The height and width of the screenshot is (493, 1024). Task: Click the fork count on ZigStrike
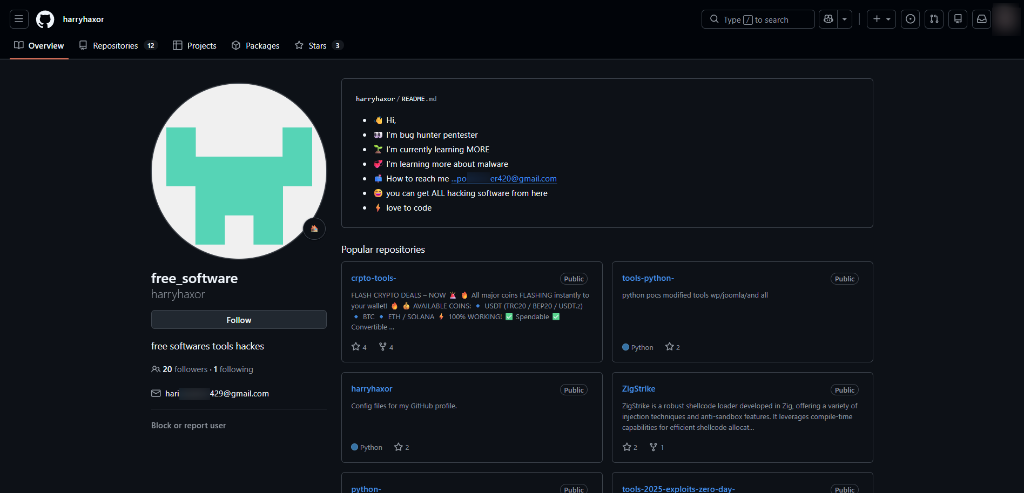pyautogui.click(x=657, y=448)
